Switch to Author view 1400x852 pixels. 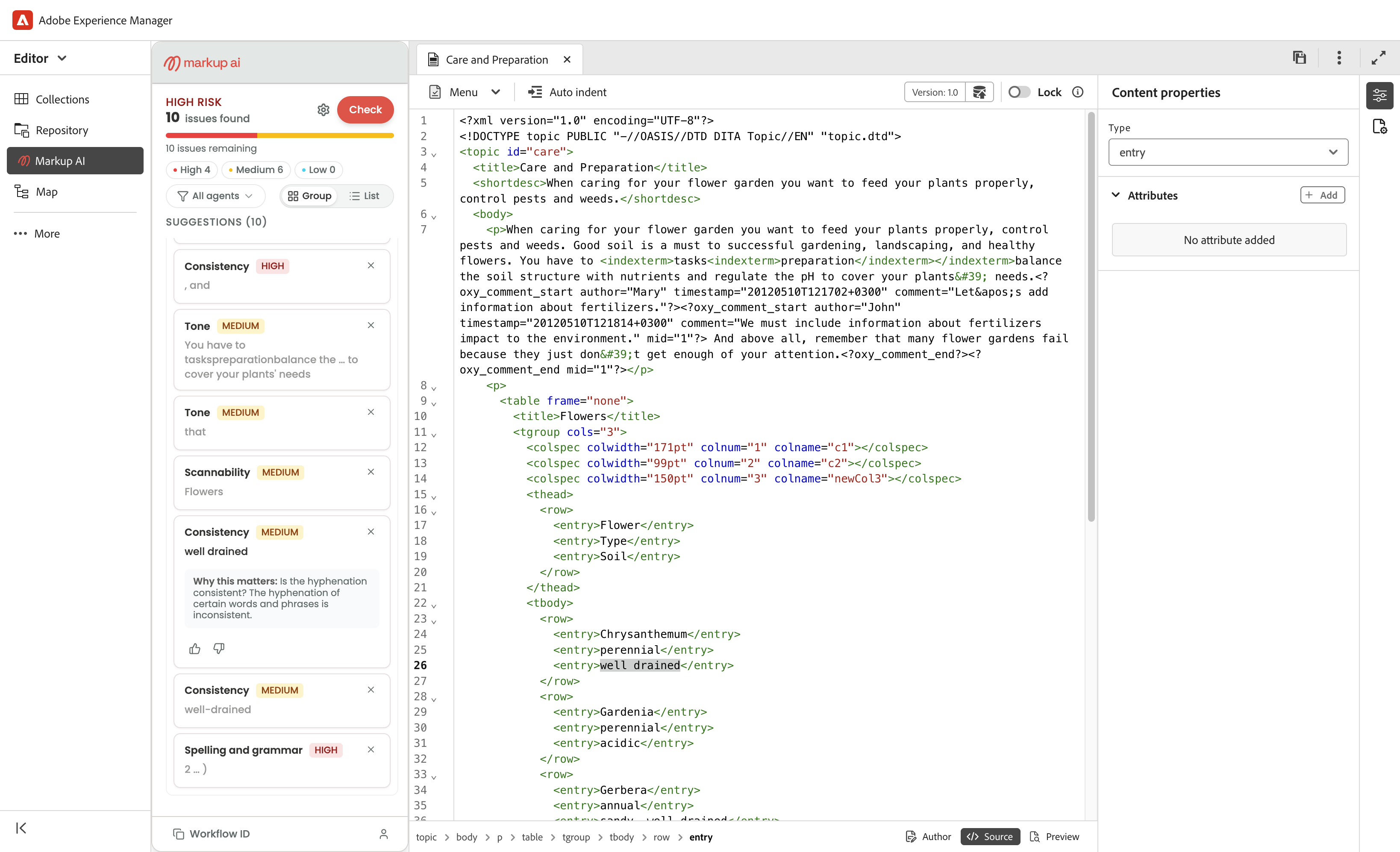coord(928,836)
